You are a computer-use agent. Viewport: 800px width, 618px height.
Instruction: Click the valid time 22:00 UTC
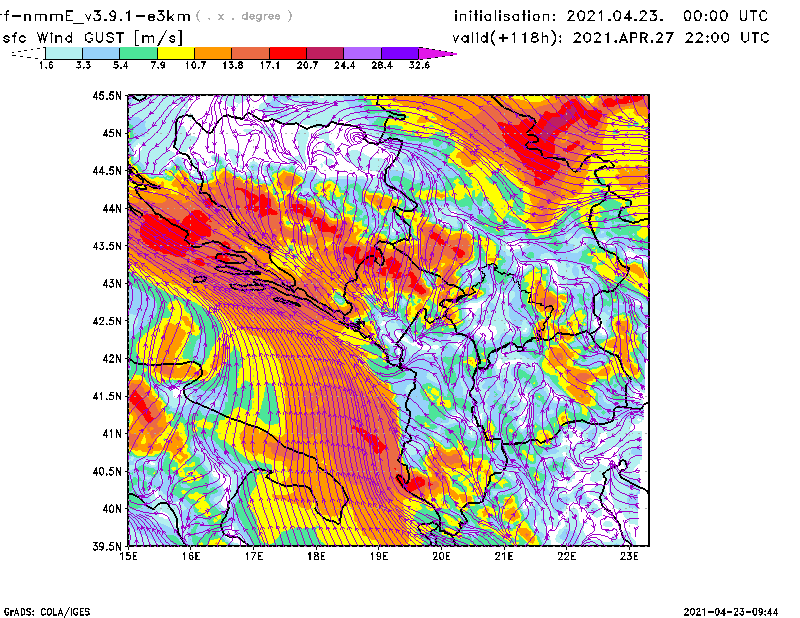[x=728, y=38]
